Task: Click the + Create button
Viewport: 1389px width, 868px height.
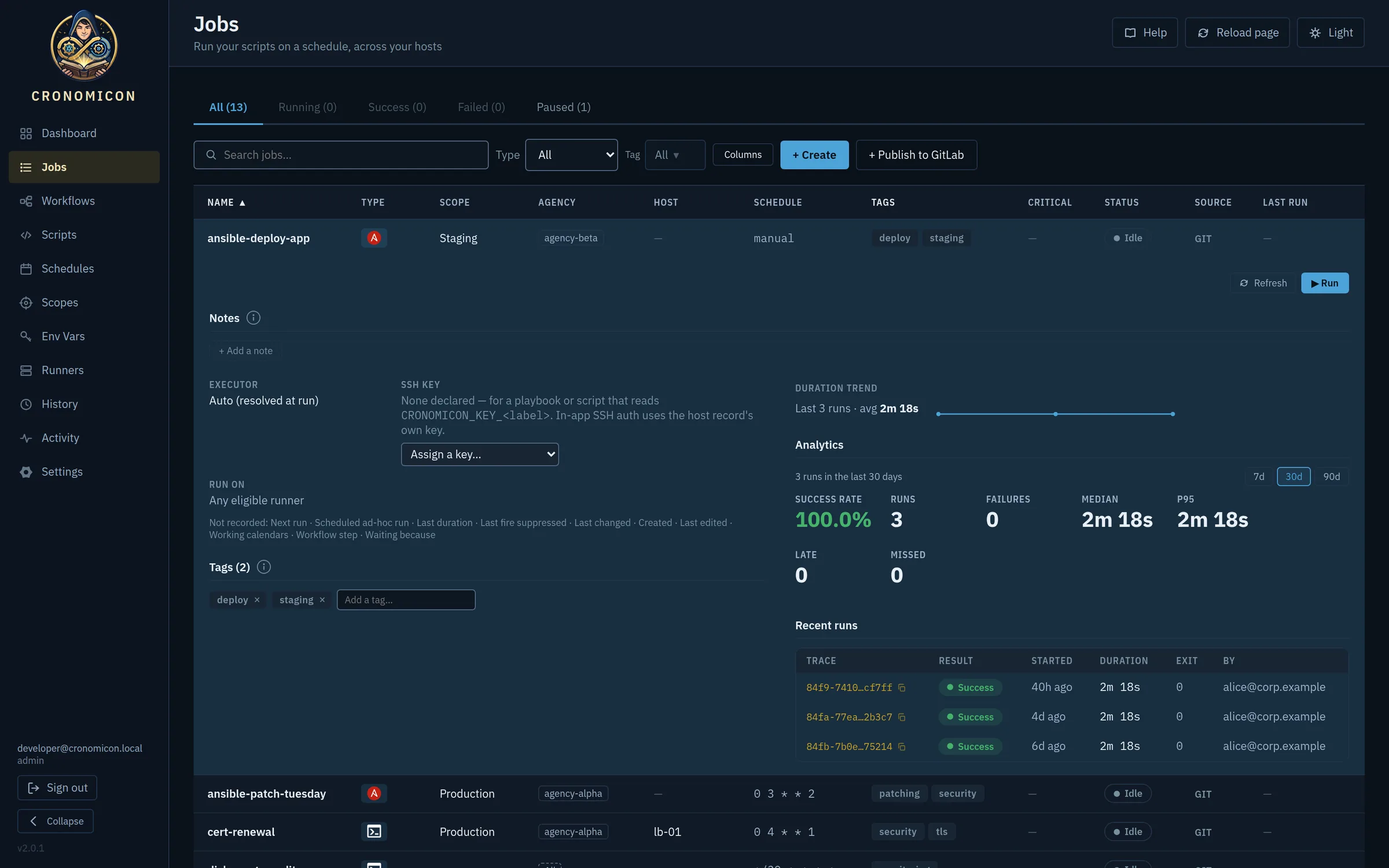Action: click(x=814, y=155)
